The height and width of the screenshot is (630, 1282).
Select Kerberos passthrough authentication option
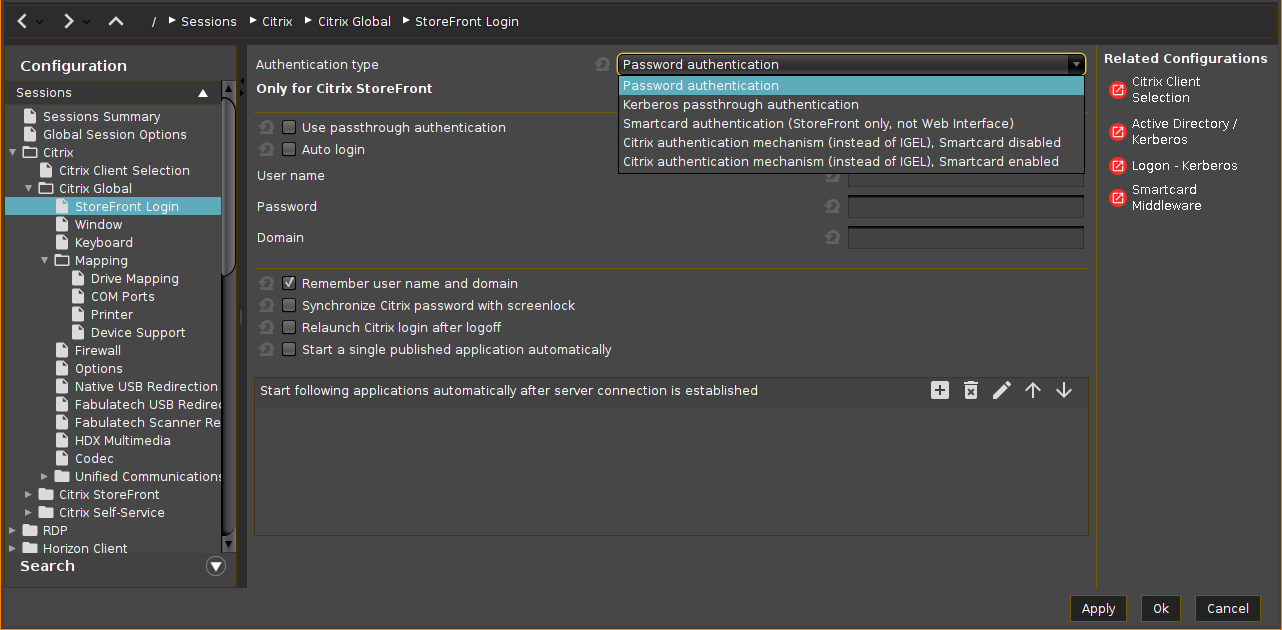coord(741,105)
